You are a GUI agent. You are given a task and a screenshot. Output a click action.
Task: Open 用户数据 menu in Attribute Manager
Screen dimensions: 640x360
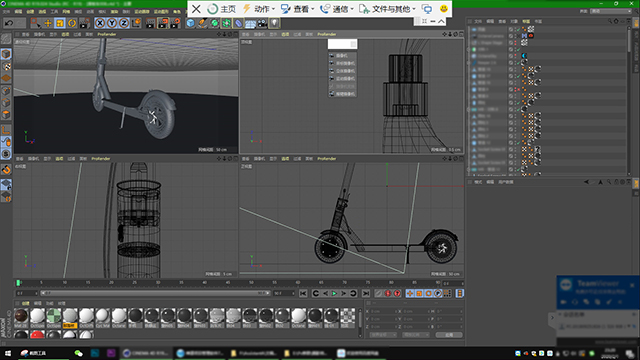point(506,182)
